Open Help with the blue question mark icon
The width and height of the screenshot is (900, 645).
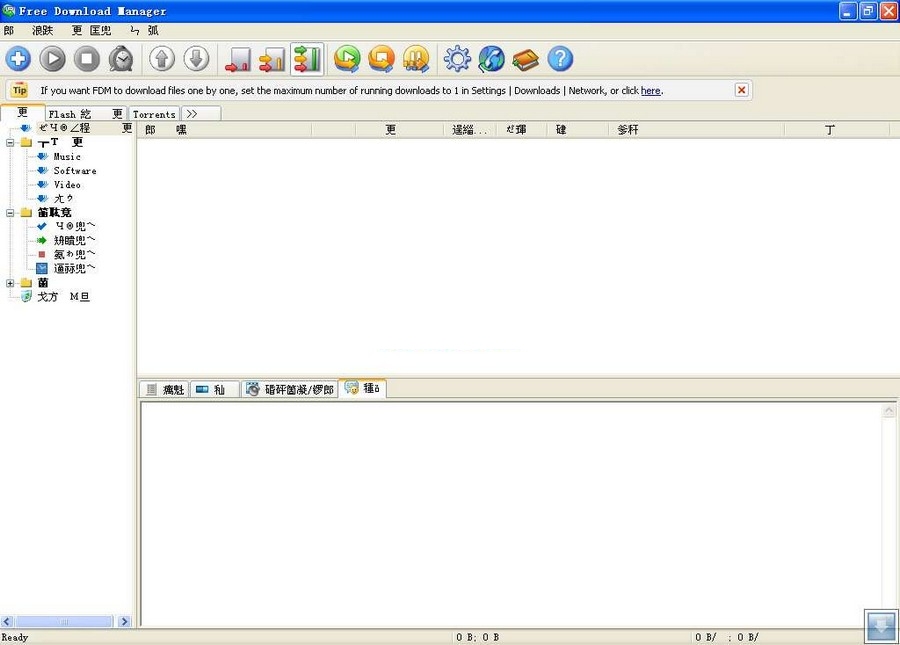560,59
